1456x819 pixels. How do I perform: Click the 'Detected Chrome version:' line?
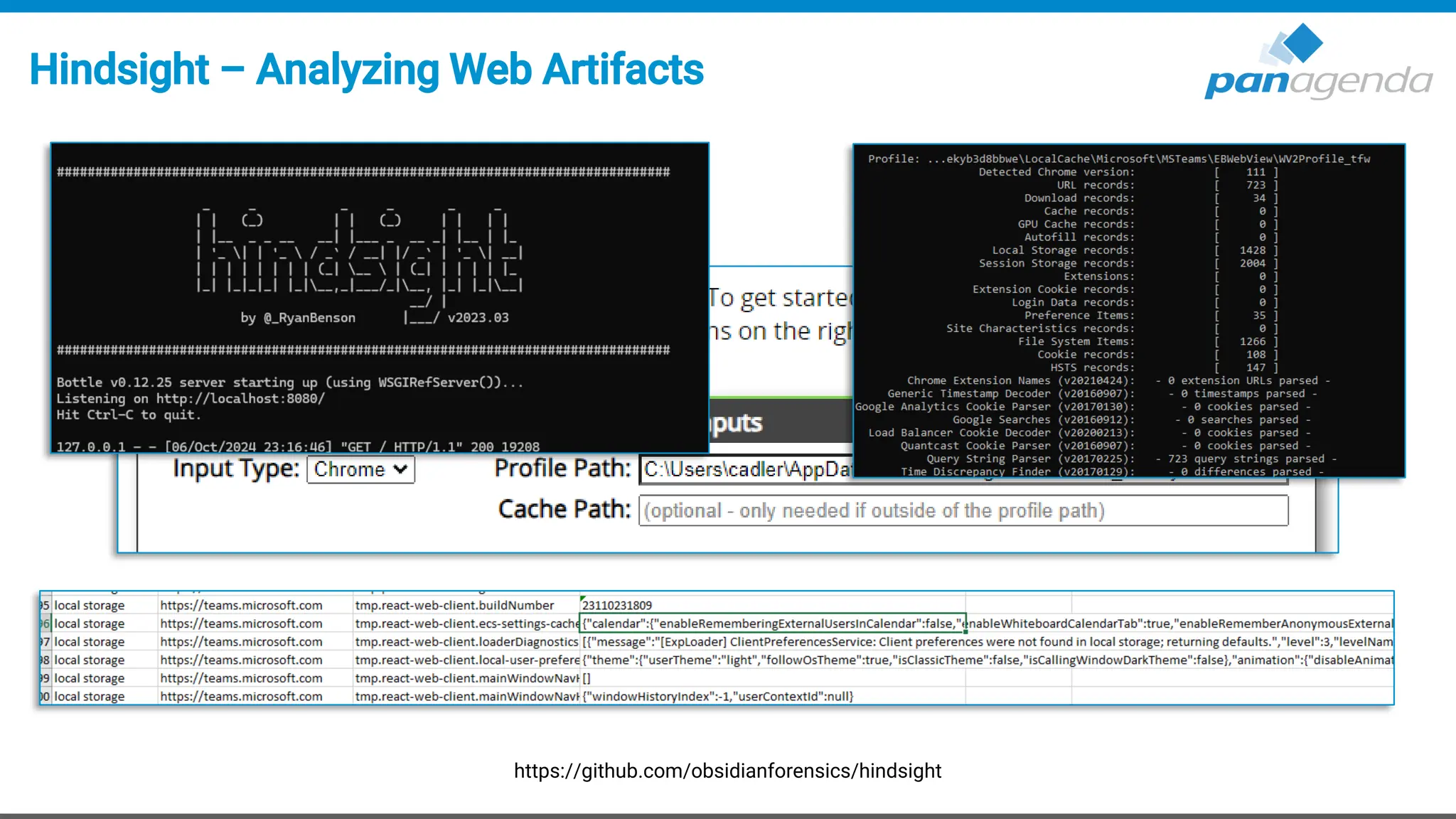click(x=1128, y=172)
